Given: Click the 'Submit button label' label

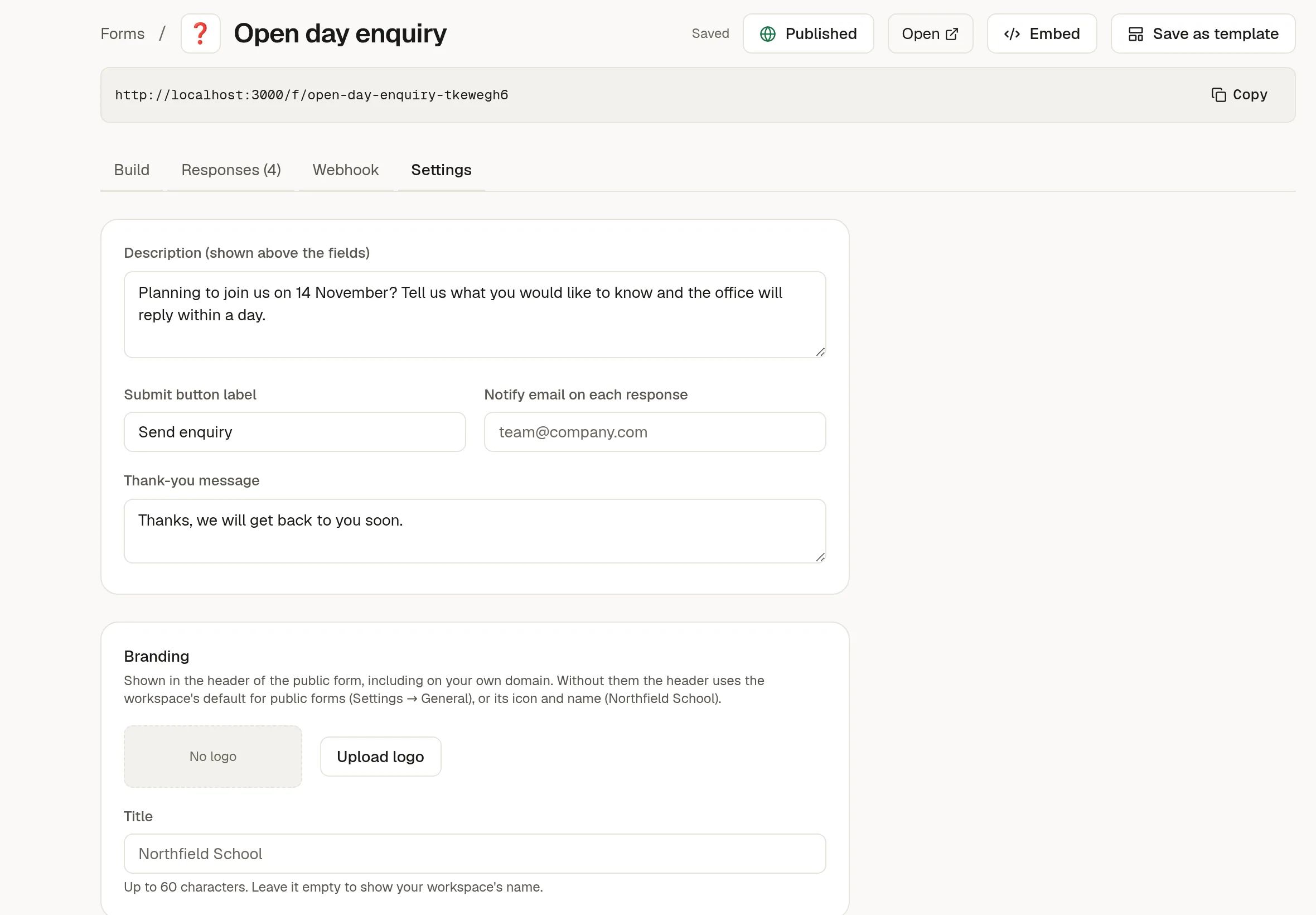Looking at the screenshot, I should coord(190,394).
